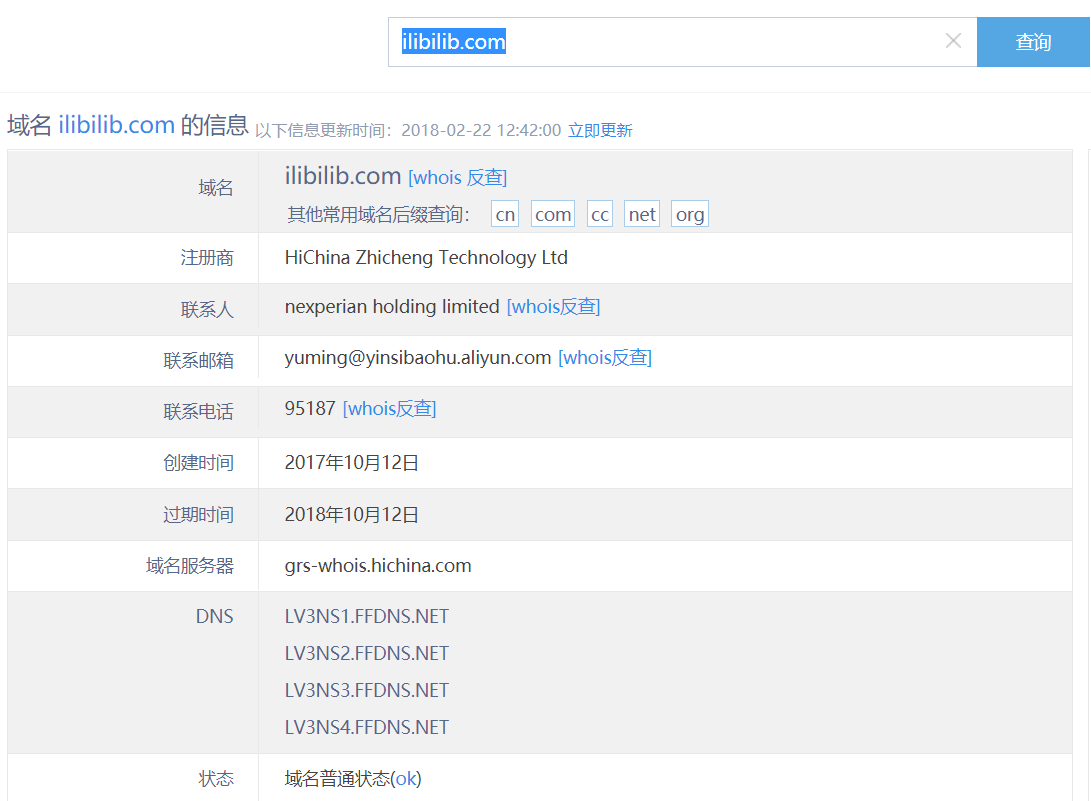Open whois反查 link next to contact email
The width and height of the screenshot is (1091, 801).
coord(605,358)
